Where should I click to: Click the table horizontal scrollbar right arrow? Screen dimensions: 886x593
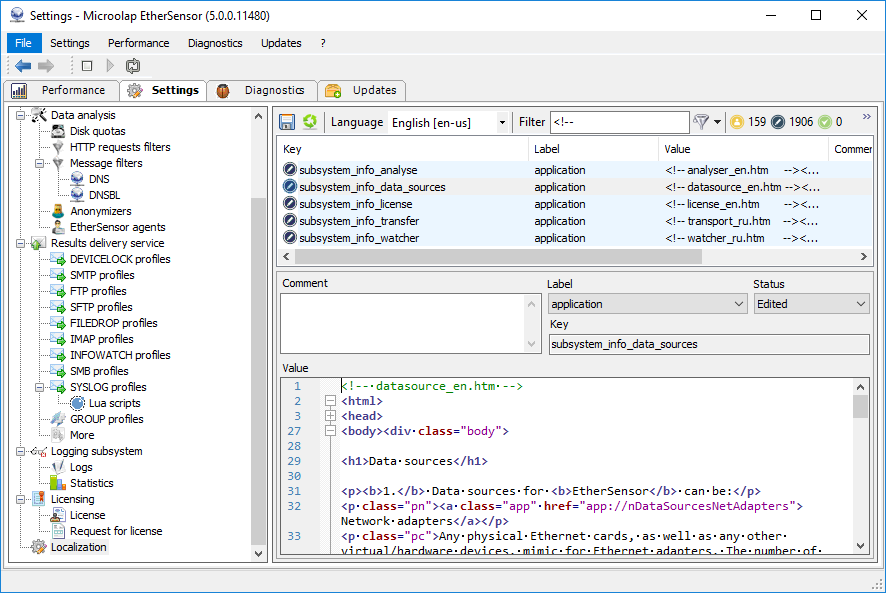point(863,257)
